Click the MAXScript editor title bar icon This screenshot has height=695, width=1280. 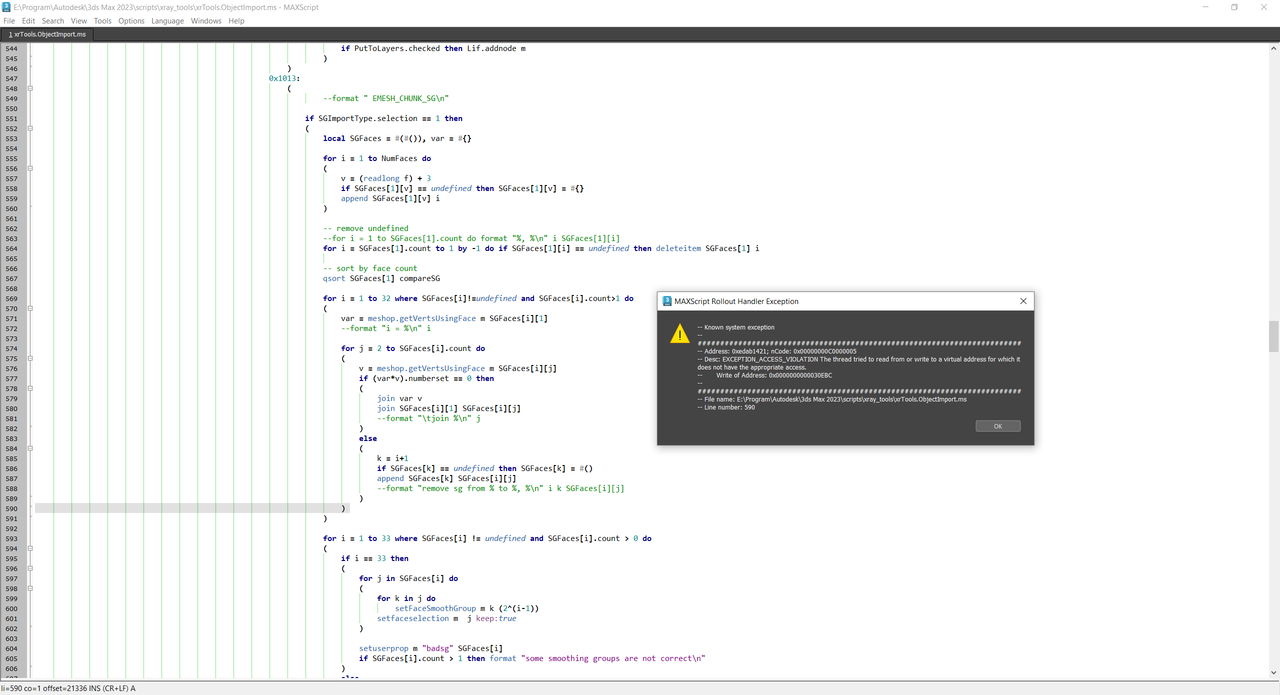tap(7, 7)
